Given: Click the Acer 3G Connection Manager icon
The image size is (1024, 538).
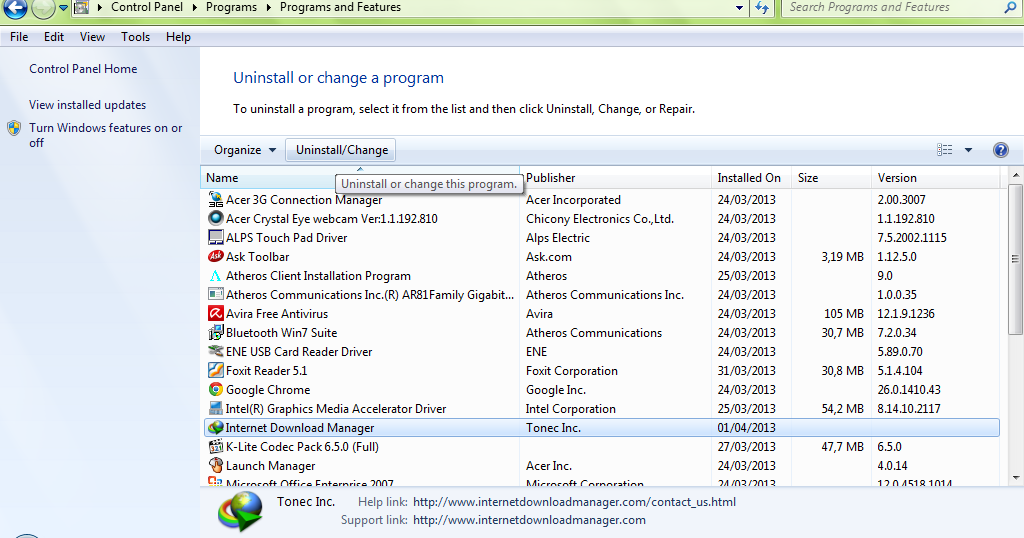Looking at the screenshot, I should tap(216, 199).
